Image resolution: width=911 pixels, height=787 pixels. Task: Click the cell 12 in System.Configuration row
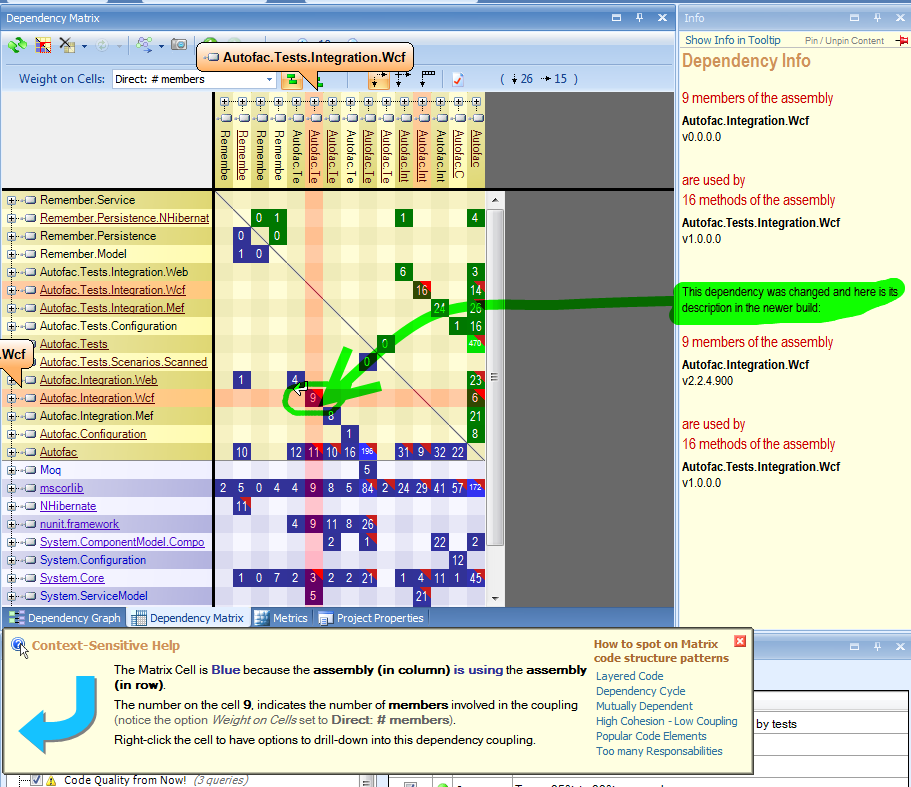457,560
